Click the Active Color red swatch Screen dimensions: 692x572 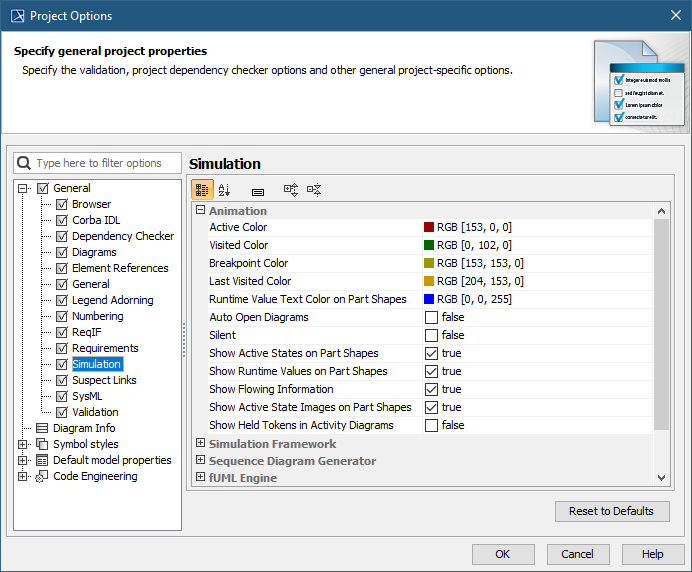429,227
